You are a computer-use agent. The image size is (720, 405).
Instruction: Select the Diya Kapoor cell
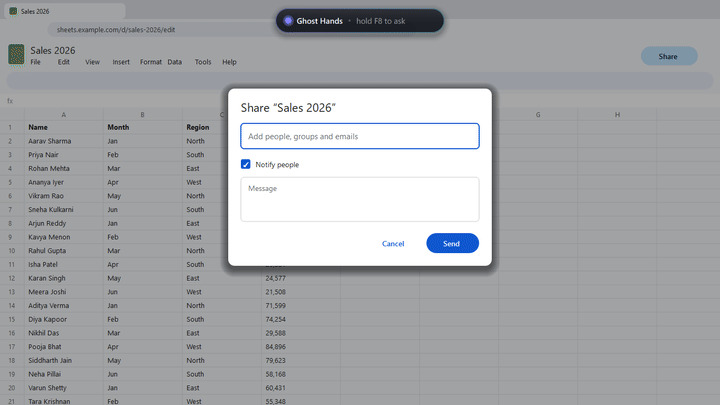pos(64,319)
